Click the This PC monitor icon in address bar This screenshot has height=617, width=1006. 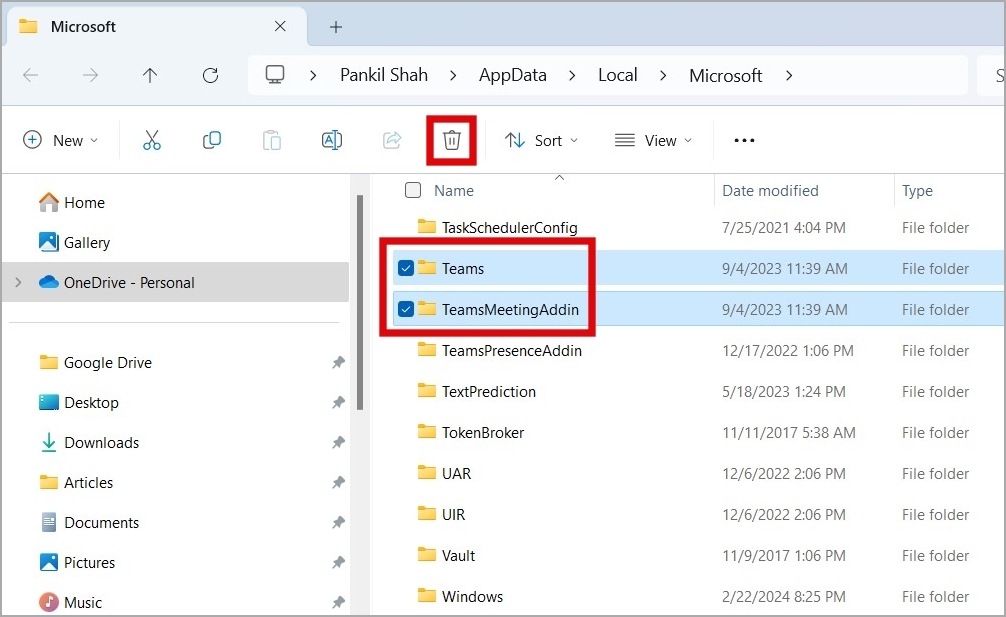point(275,75)
